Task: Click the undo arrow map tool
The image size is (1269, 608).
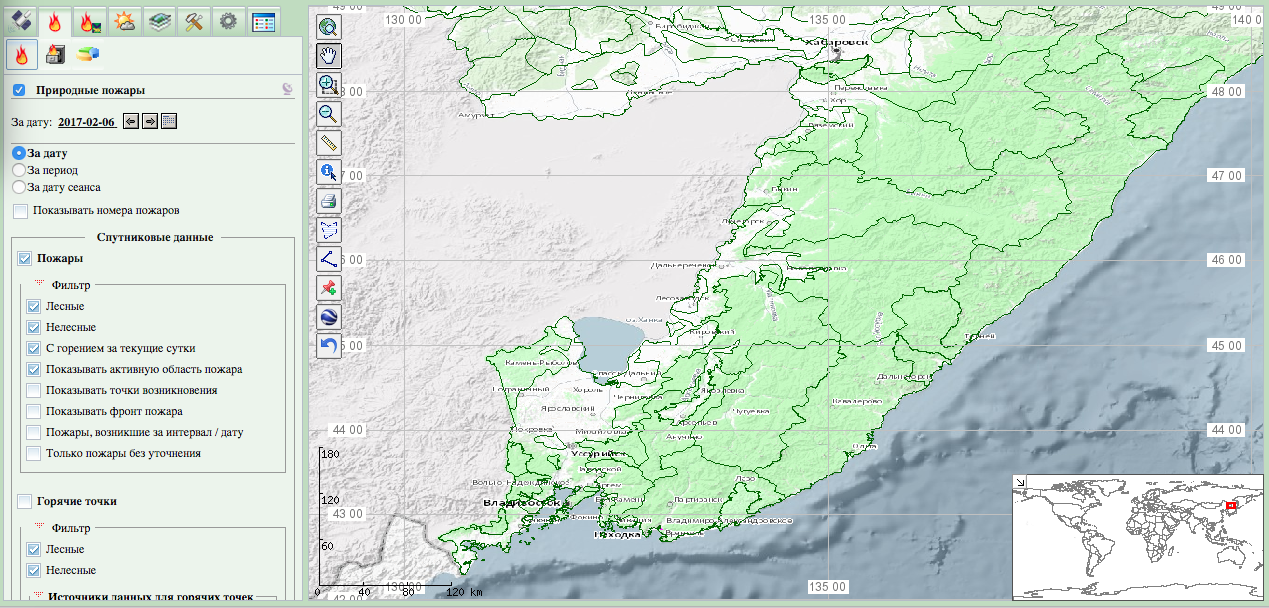Action: (329, 346)
